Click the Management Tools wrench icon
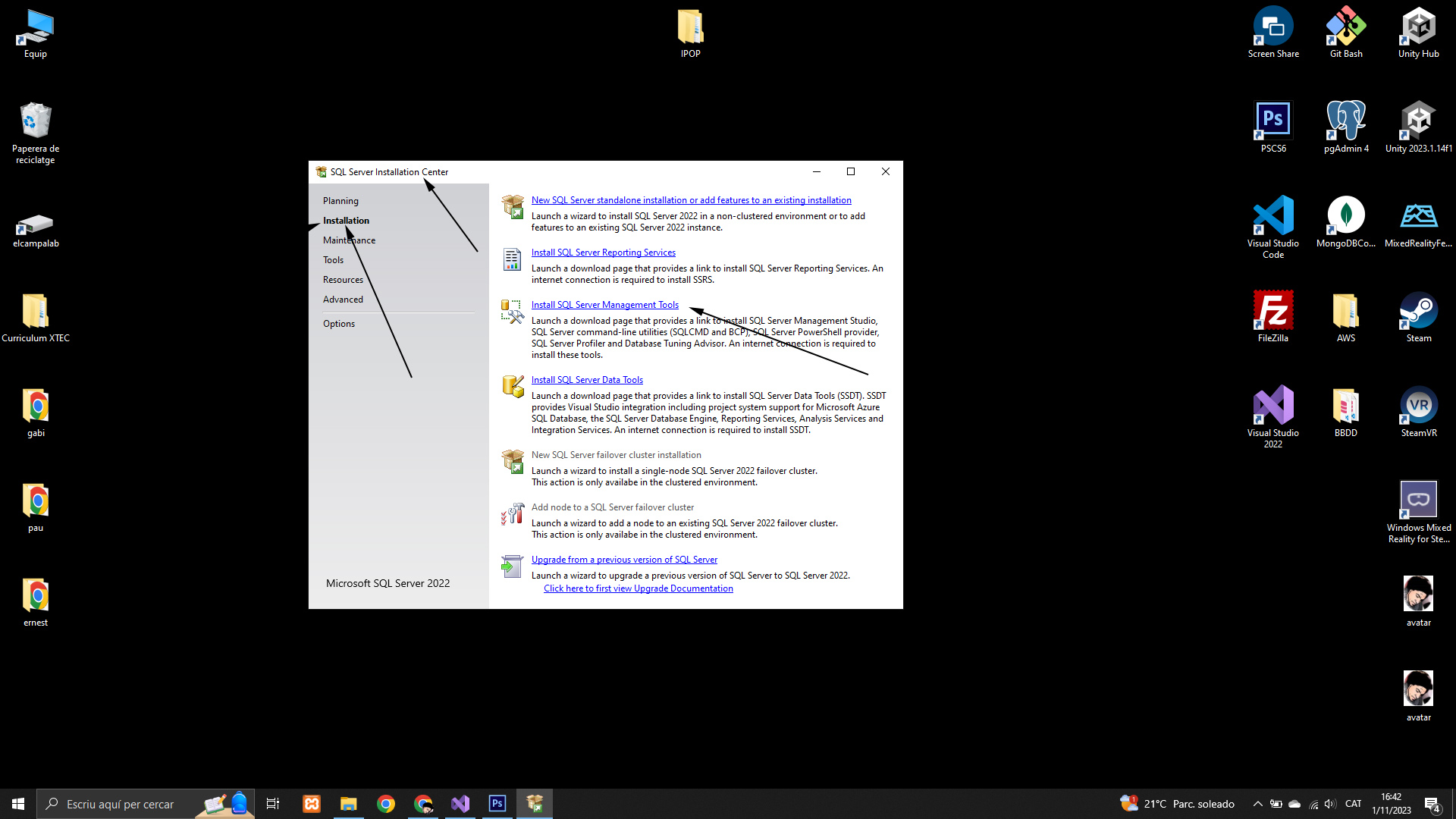Viewport: 1456px width, 819px height. tap(513, 312)
